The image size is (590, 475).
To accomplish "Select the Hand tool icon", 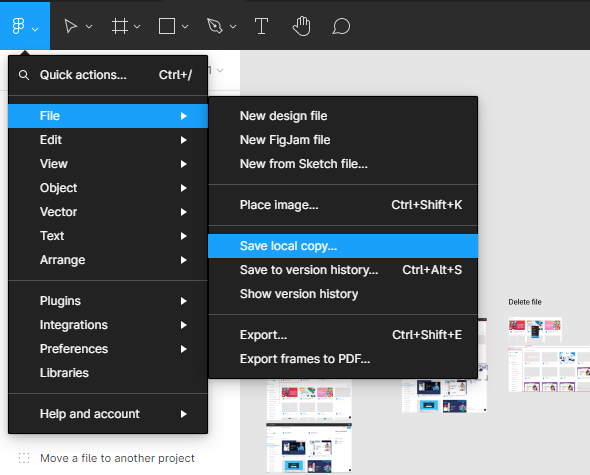I will (x=301, y=26).
